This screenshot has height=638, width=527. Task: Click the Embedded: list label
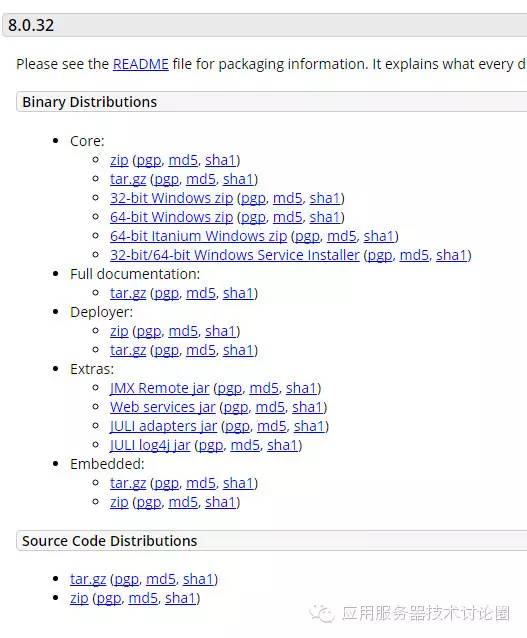click(107, 464)
